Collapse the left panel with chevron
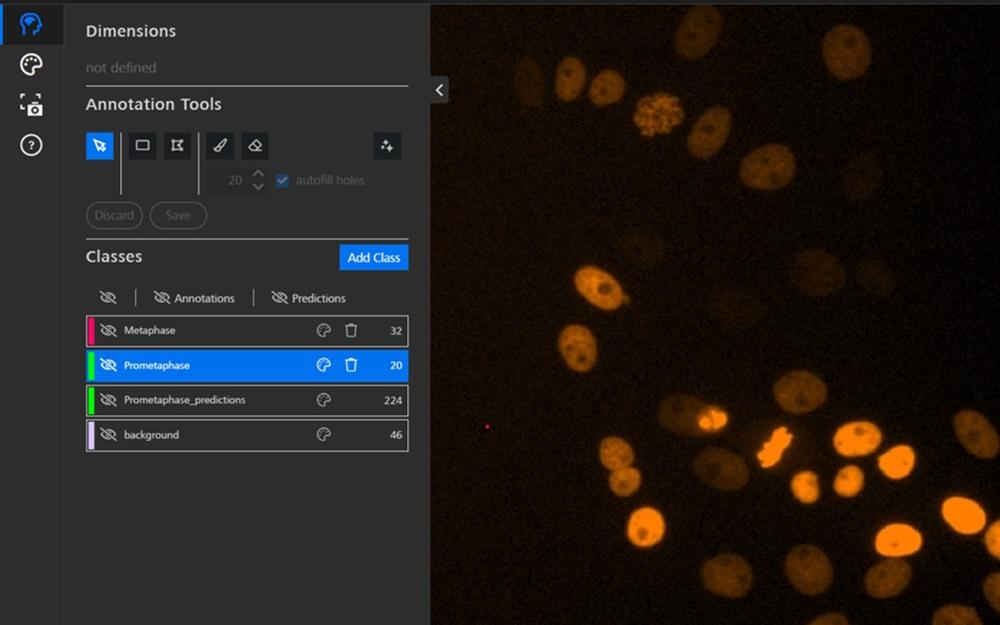 tap(439, 90)
